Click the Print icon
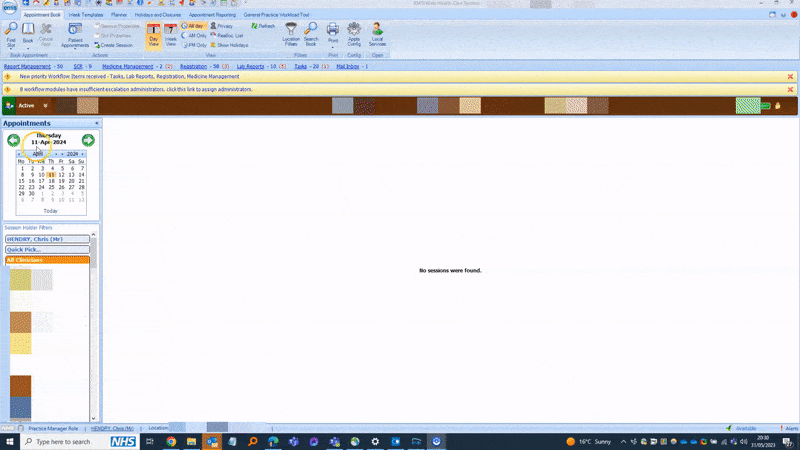 [x=333, y=32]
